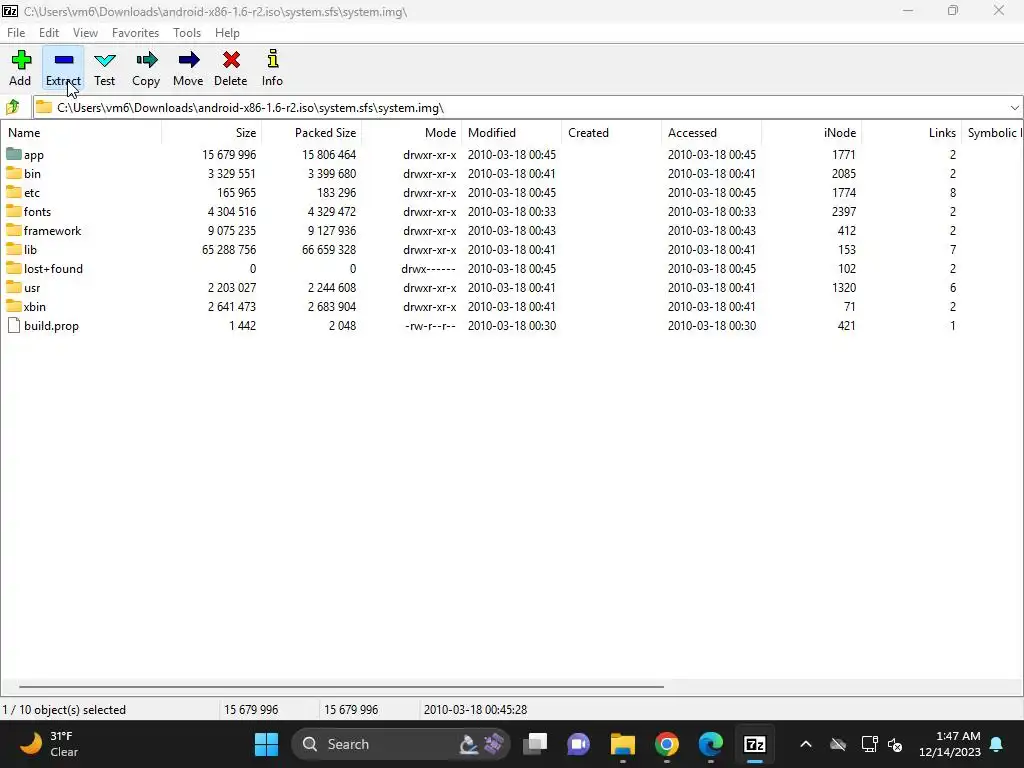Click mode text drwx------ for lost+found
1024x768 pixels.
click(x=428, y=268)
